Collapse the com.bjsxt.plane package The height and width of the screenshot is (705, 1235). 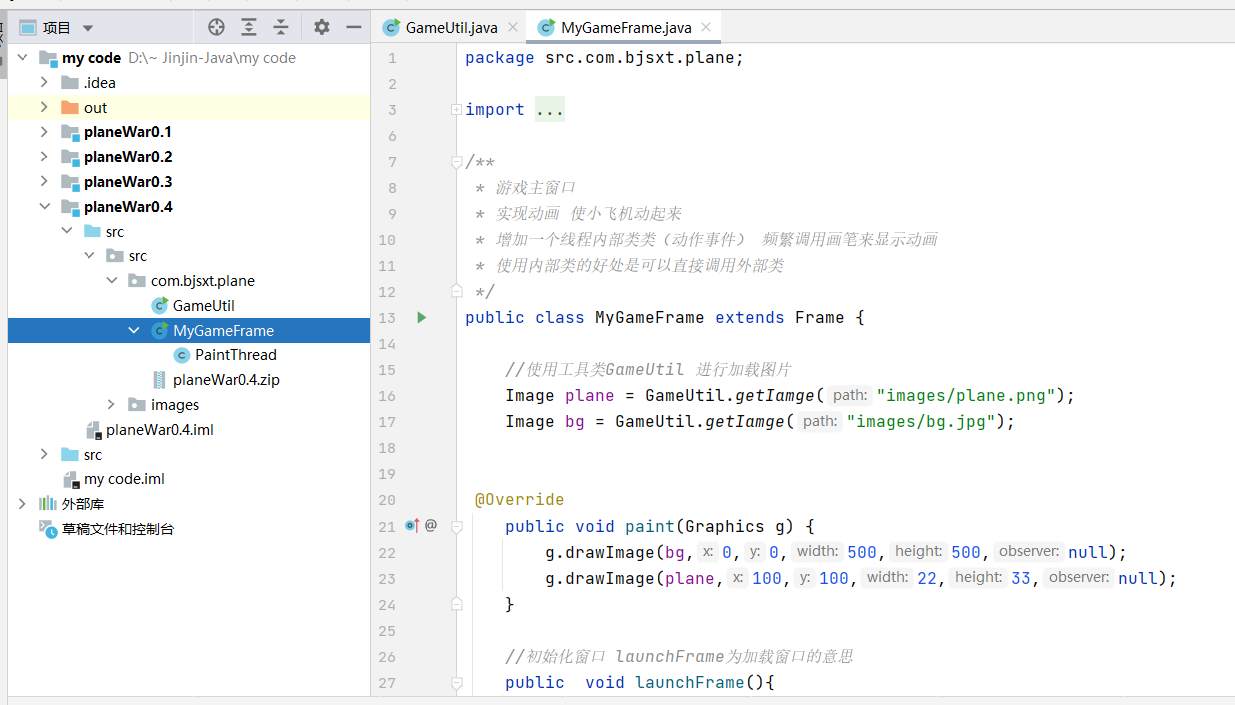pos(112,281)
